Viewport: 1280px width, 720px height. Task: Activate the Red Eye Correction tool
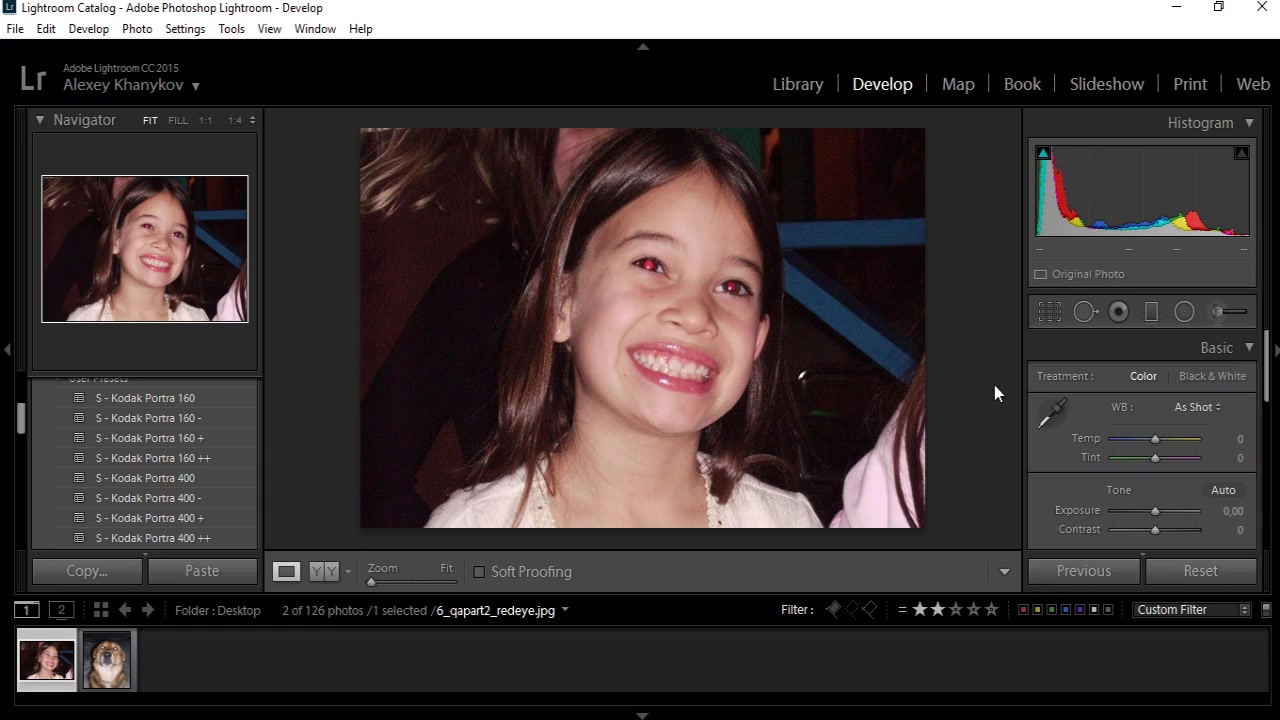click(1119, 312)
